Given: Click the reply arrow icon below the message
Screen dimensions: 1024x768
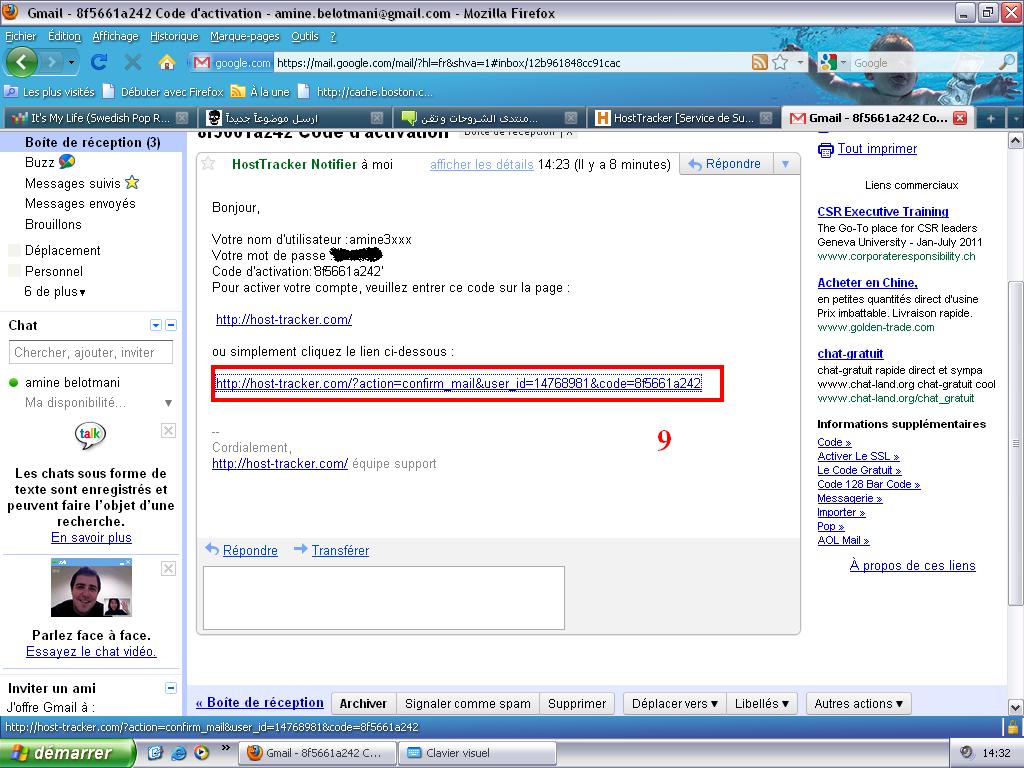Looking at the screenshot, I should 212,549.
